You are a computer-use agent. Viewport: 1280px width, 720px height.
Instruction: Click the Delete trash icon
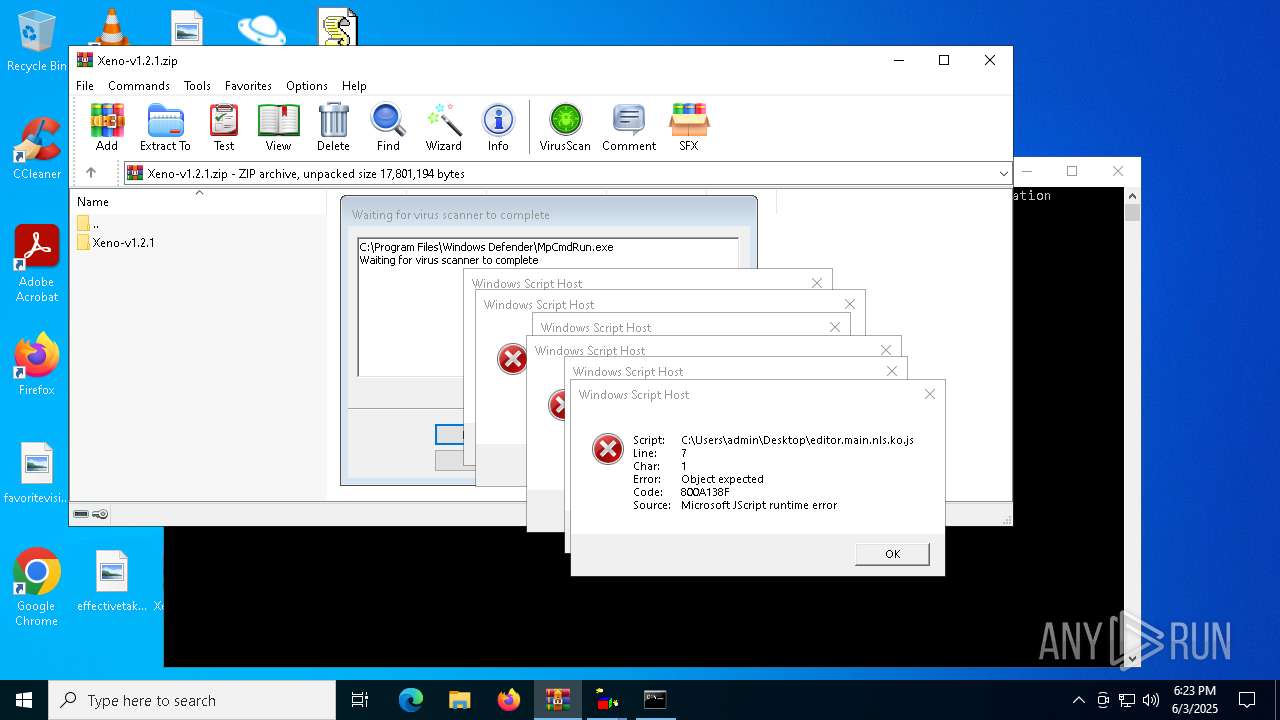333,127
